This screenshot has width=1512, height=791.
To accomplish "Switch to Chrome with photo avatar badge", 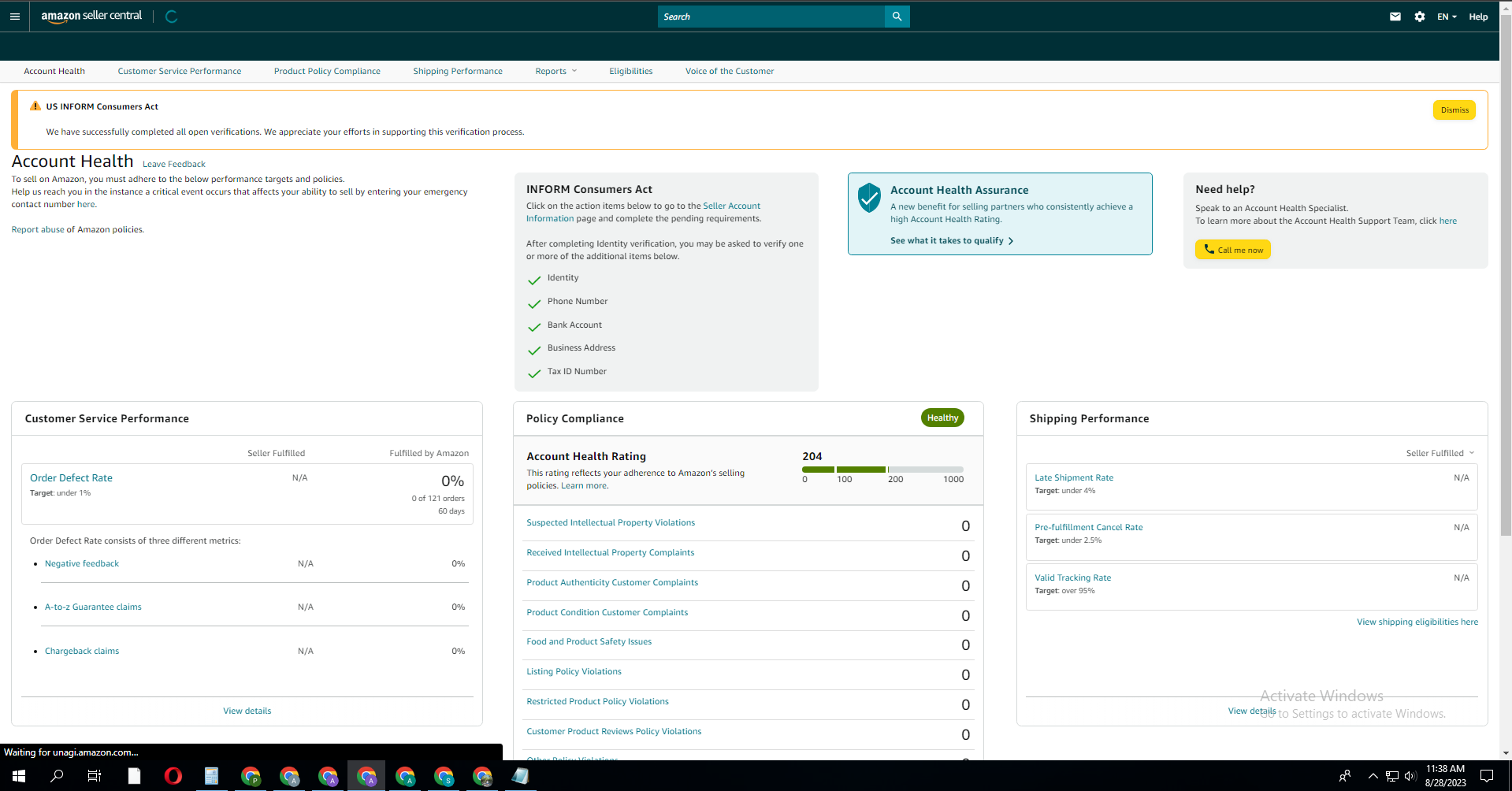I will pyautogui.click(x=482, y=776).
